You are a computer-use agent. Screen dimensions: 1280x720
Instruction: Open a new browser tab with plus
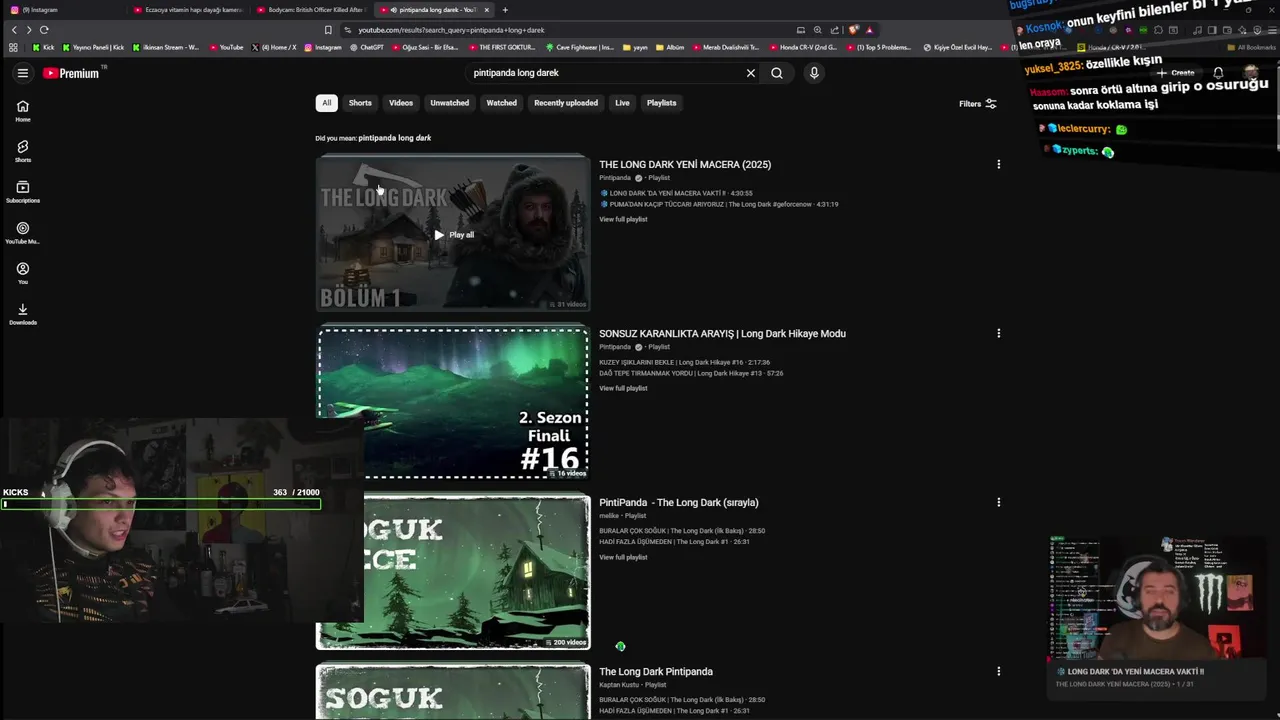(x=505, y=10)
